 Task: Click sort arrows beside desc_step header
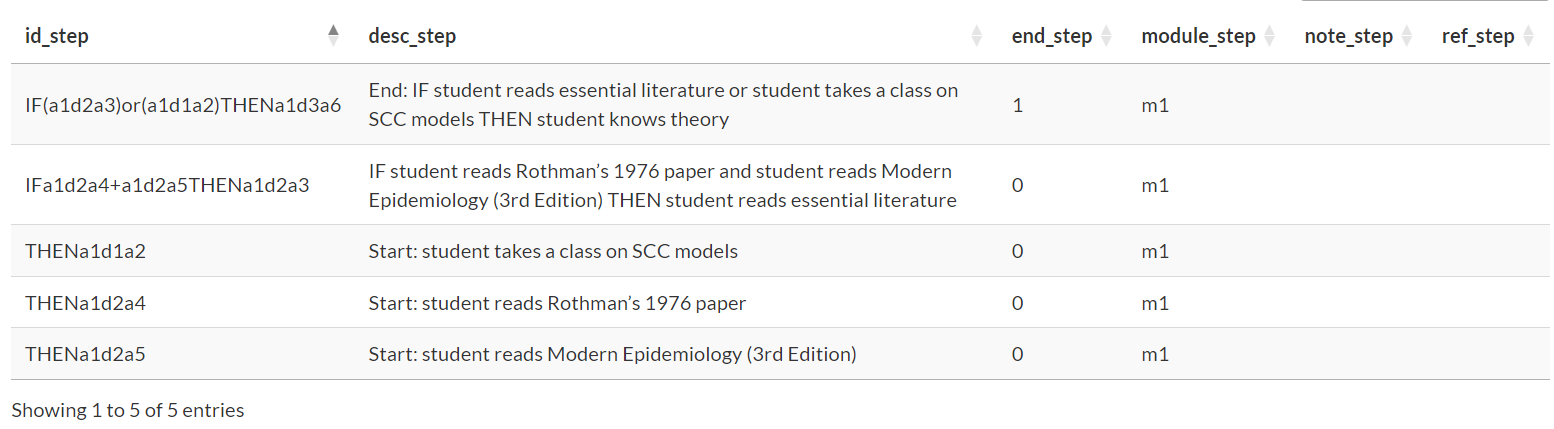(x=977, y=37)
